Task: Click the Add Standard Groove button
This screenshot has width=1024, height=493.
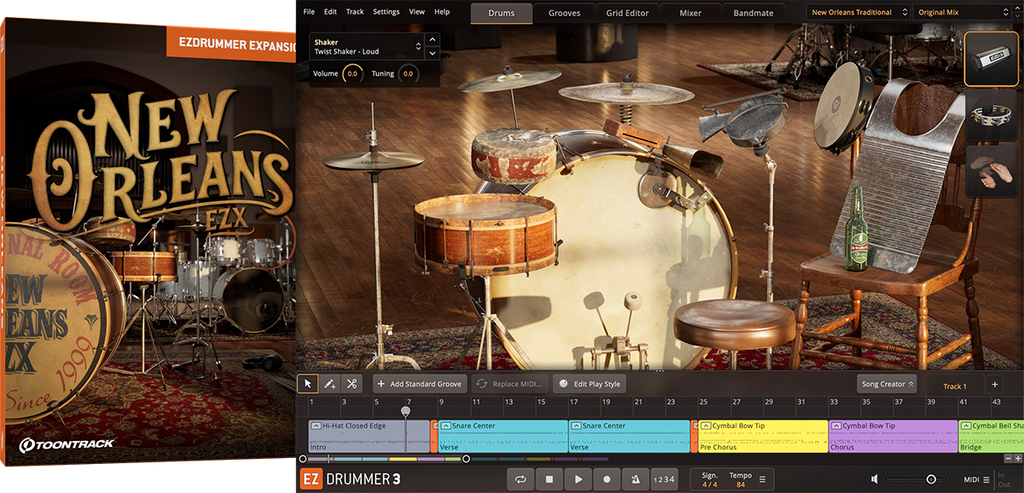Action: [x=419, y=384]
